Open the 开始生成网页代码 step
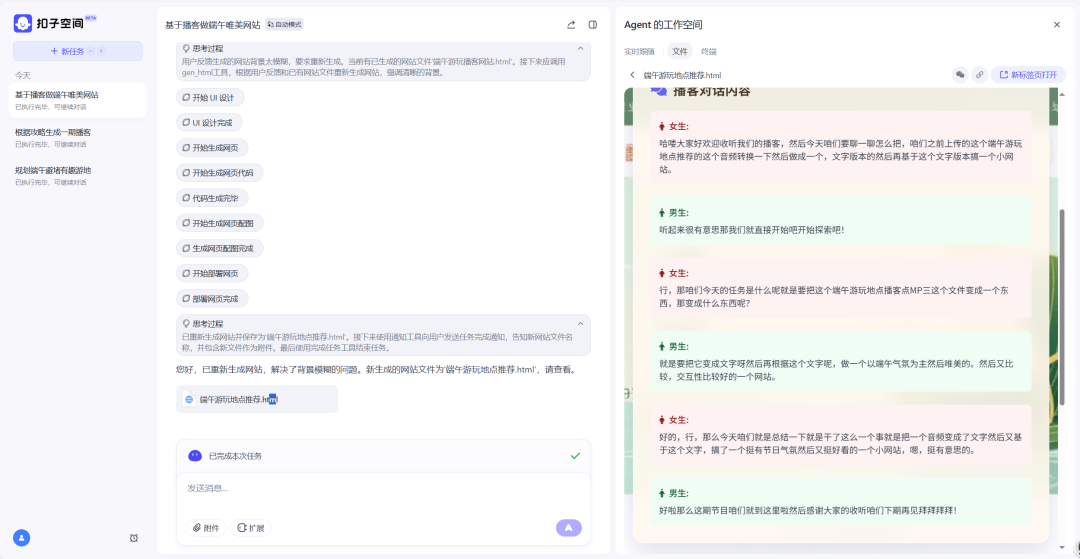 click(x=220, y=173)
